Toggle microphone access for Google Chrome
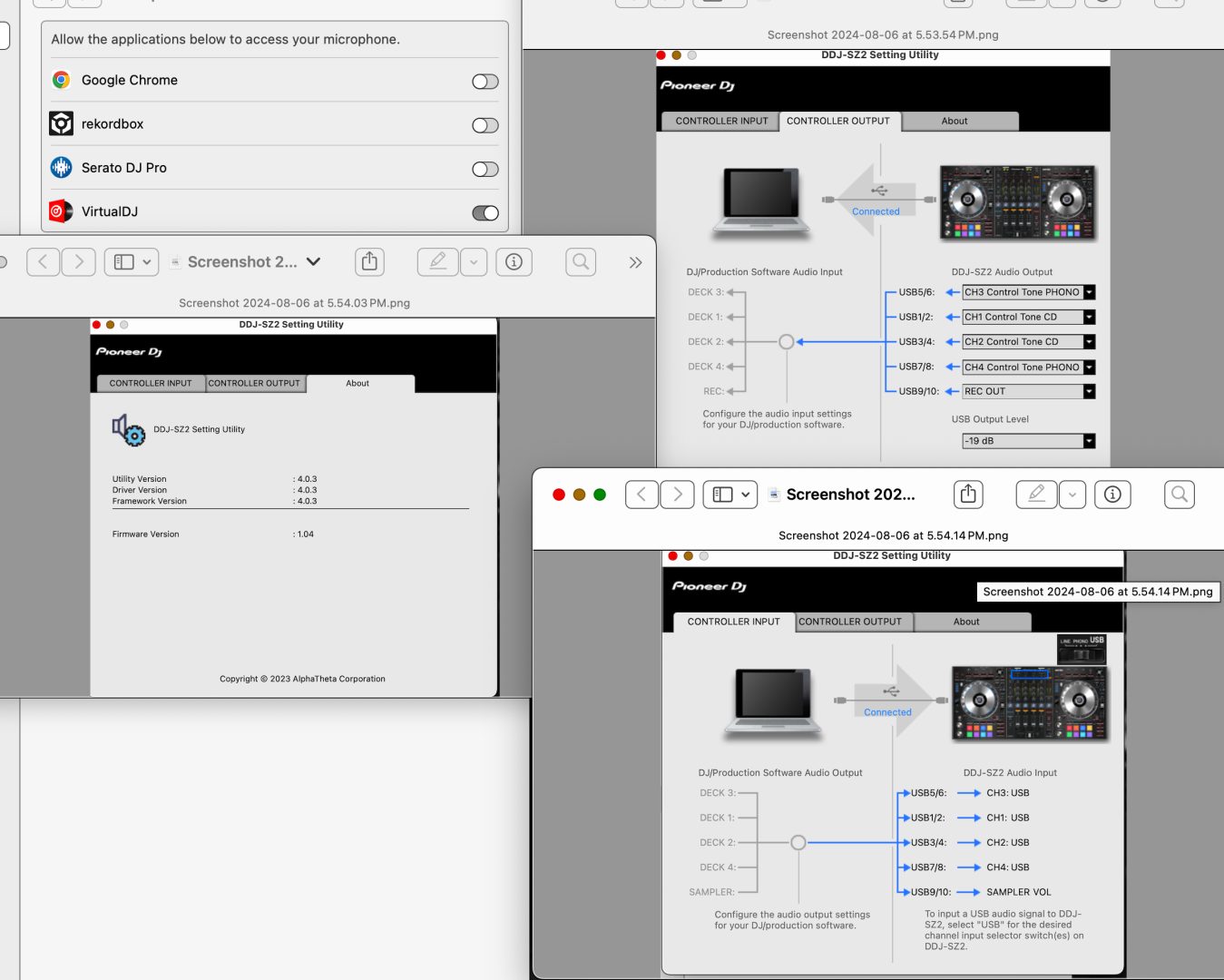The image size is (1224, 980). coord(485,82)
